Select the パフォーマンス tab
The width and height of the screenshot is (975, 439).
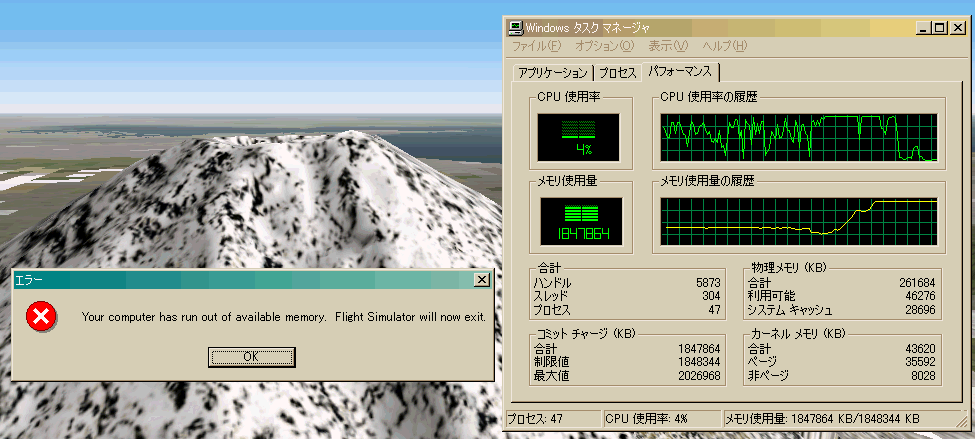(680, 72)
